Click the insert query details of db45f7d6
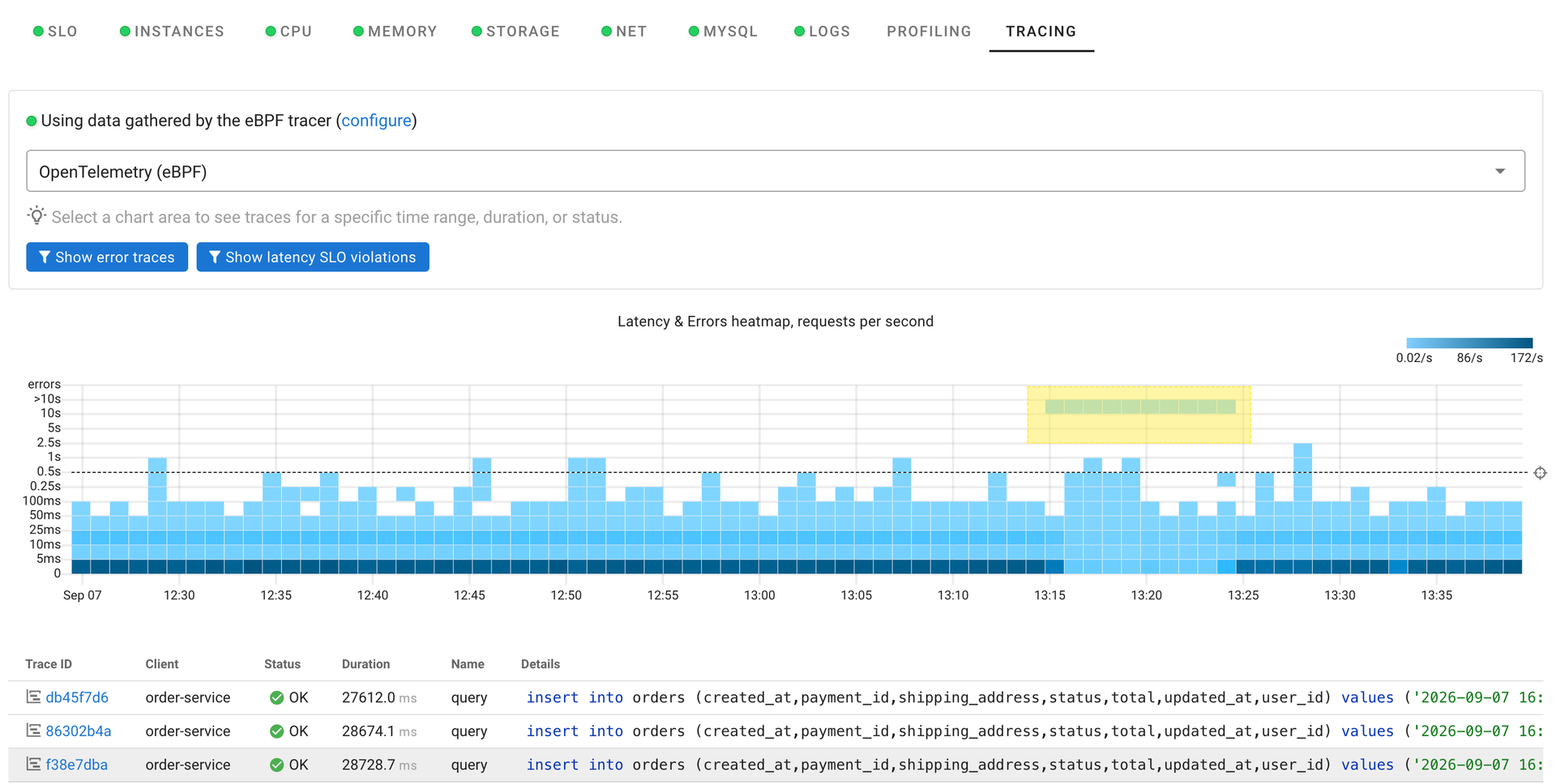The height and width of the screenshot is (784, 1556). (x=1034, y=697)
